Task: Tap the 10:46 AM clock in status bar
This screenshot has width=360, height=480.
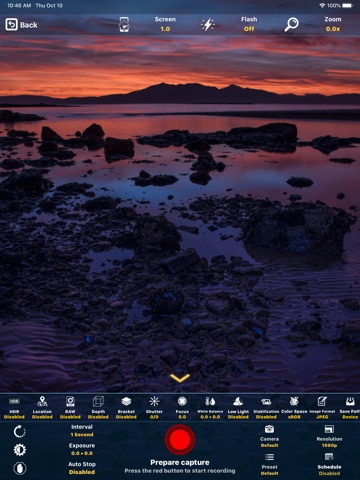Action: (x=19, y=5)
